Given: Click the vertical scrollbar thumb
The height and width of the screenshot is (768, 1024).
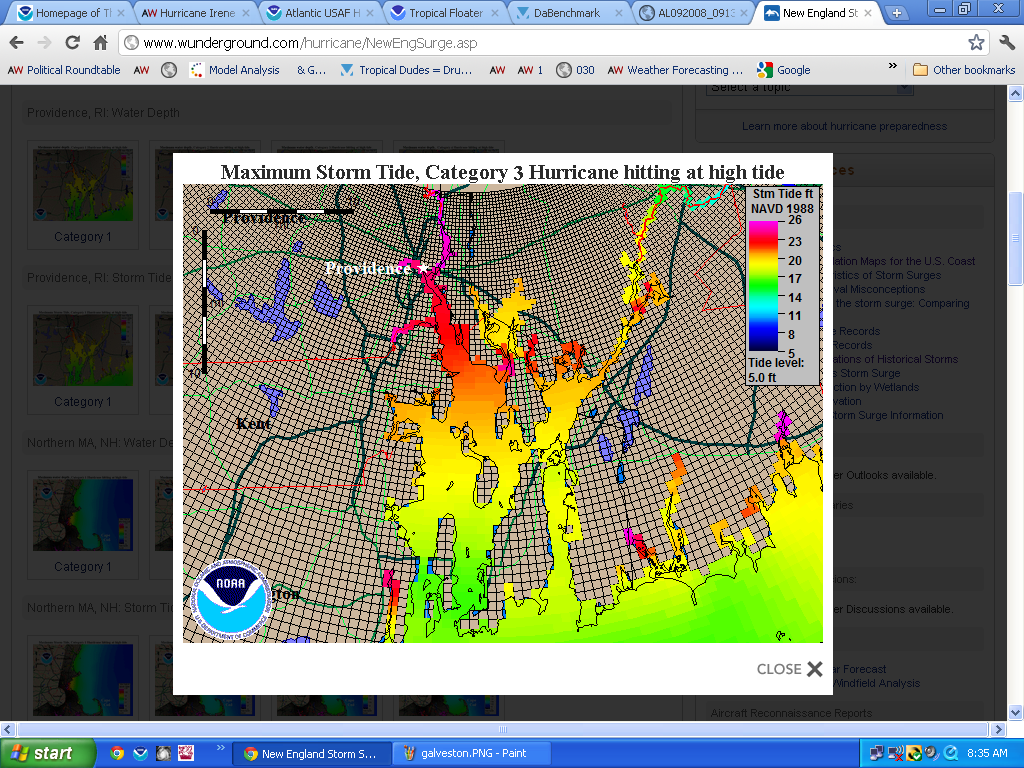Looking at the screenshot, I should pyautogui.click(x=1015, y=238).
